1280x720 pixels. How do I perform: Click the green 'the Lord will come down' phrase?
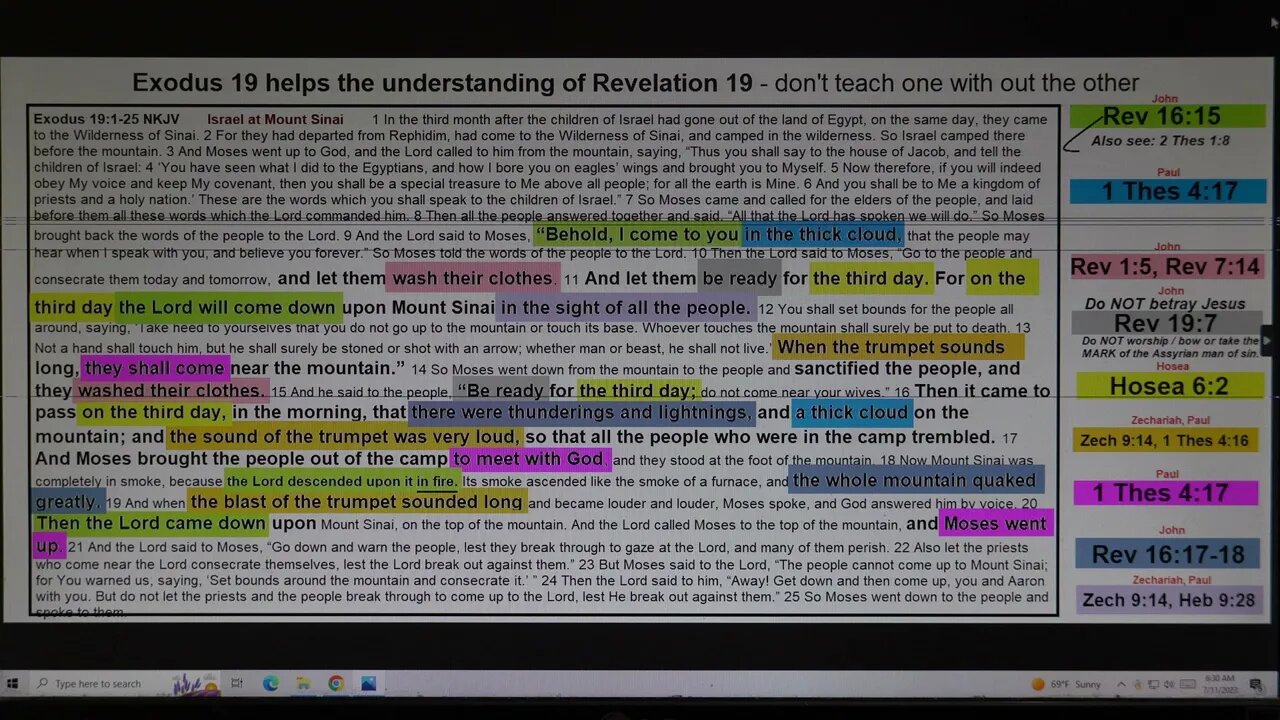tap(229, 307)
